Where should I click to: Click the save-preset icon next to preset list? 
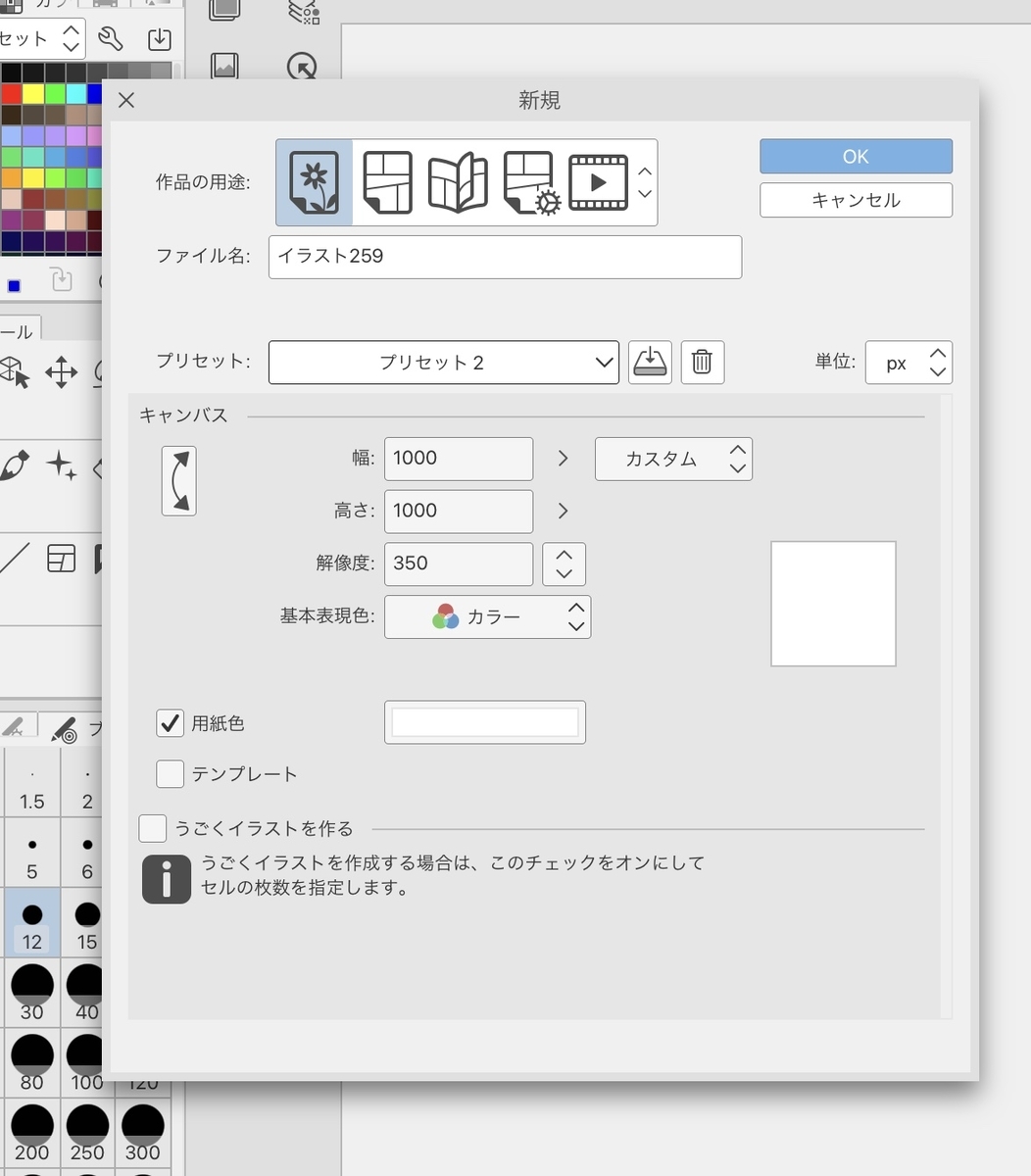pos(650,363)
